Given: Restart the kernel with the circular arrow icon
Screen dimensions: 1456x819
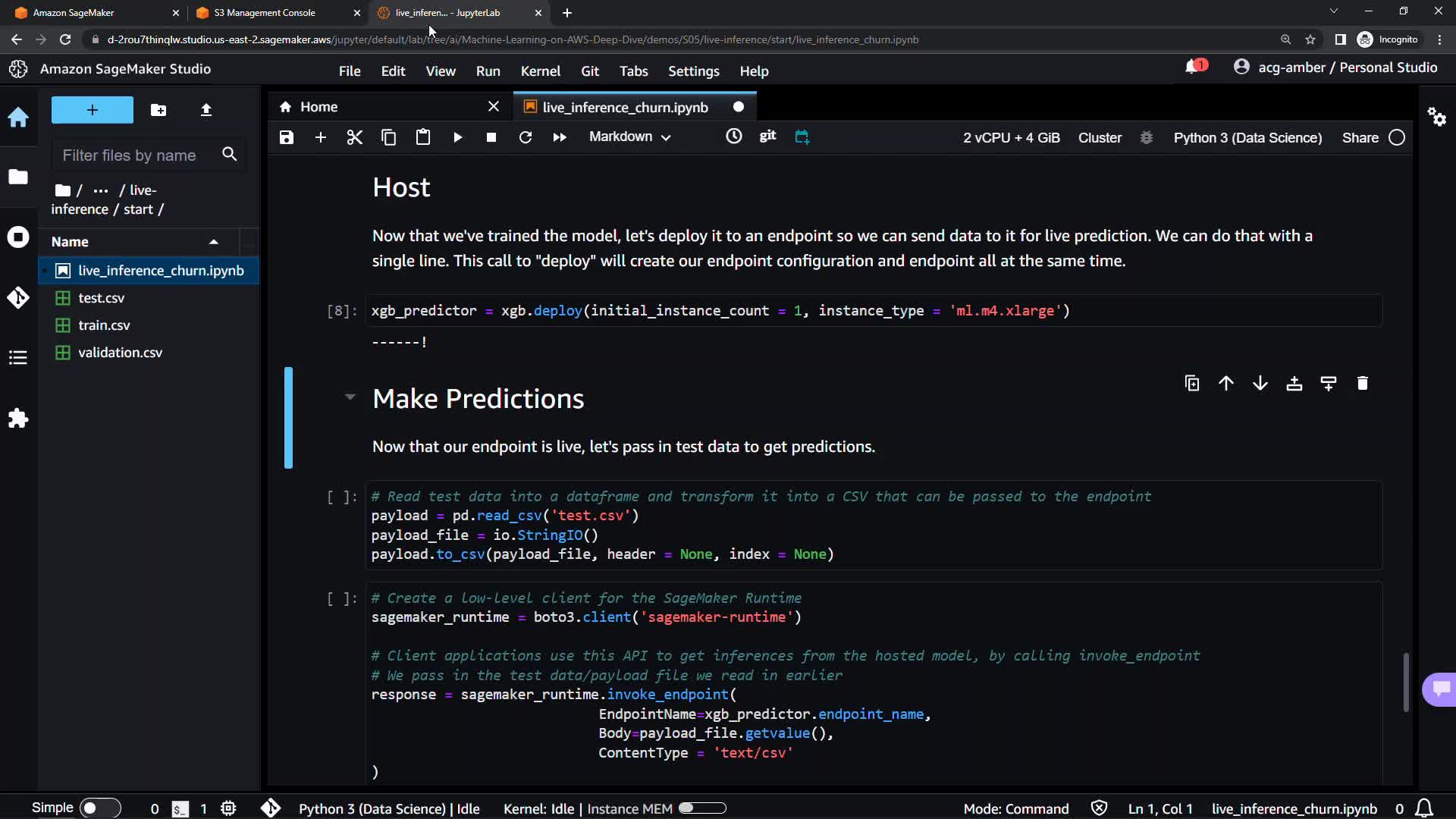Looking at the screenshot, I should [x=525, y=137].
